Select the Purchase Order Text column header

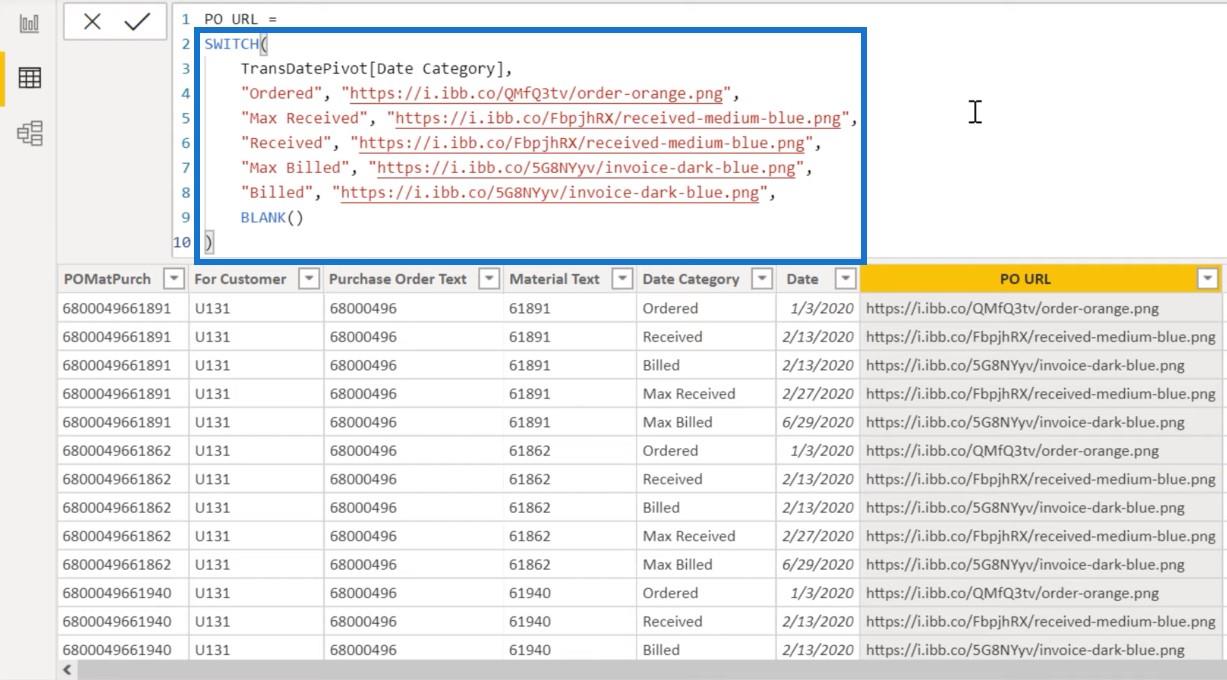pyautogui.click(x=398, y=279)
